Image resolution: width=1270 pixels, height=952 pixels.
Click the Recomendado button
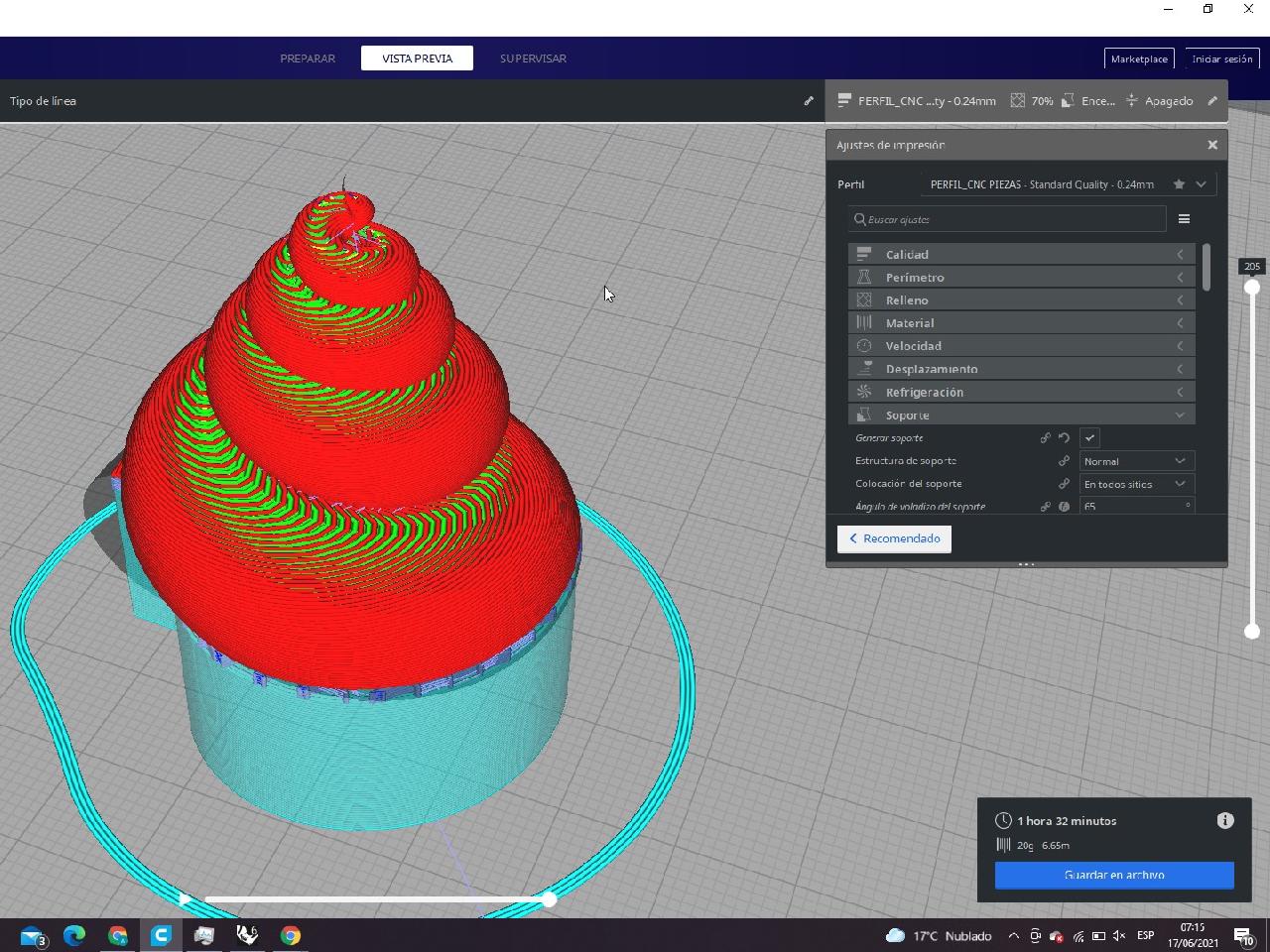tap(894, 538)
